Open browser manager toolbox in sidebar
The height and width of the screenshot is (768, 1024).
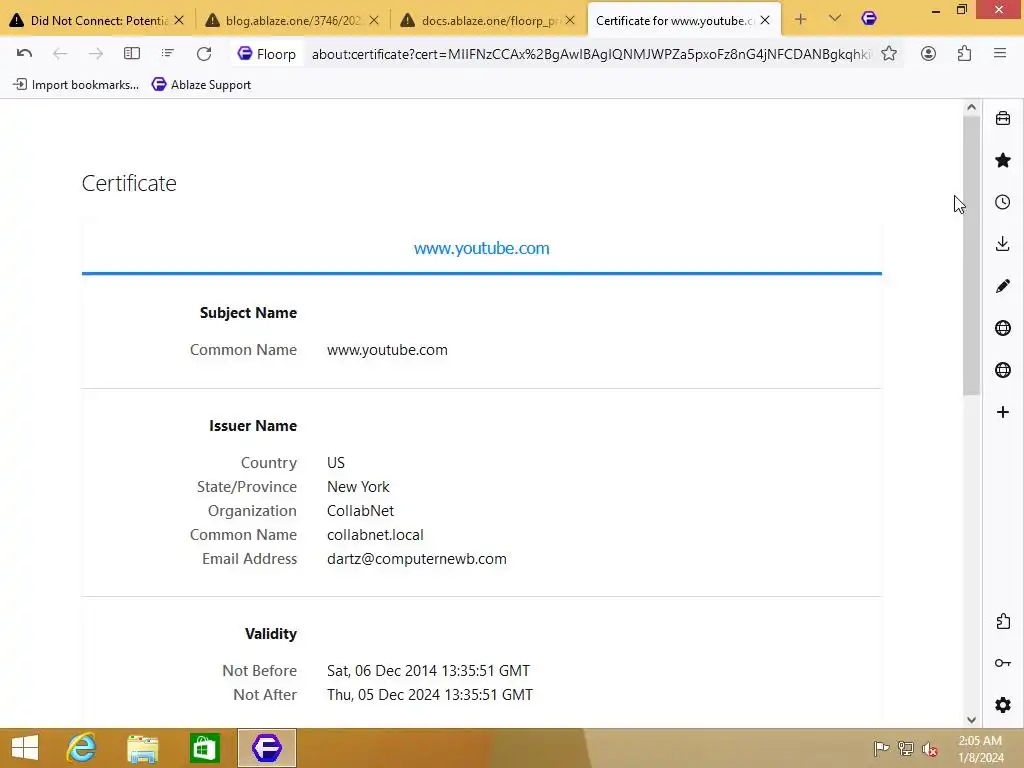(x=1003, y=118)
